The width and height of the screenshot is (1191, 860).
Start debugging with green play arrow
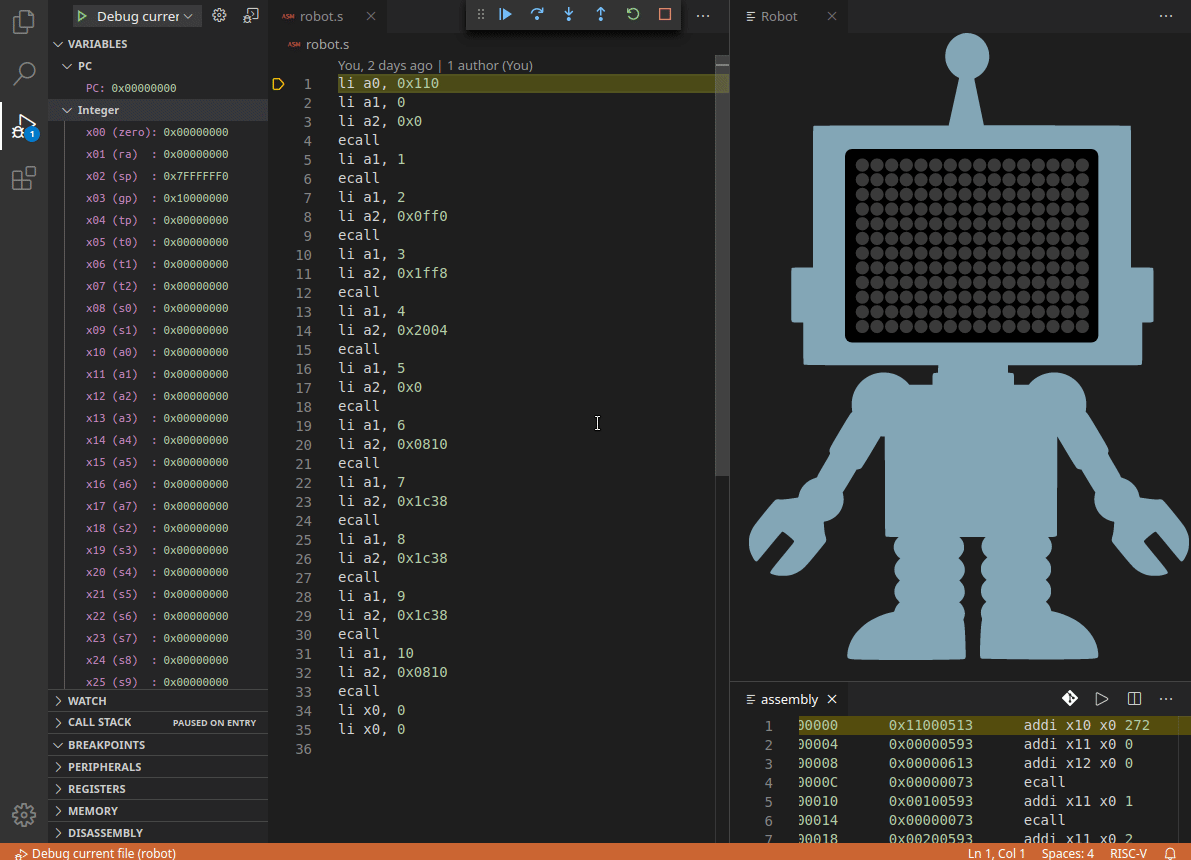[82, 16]
